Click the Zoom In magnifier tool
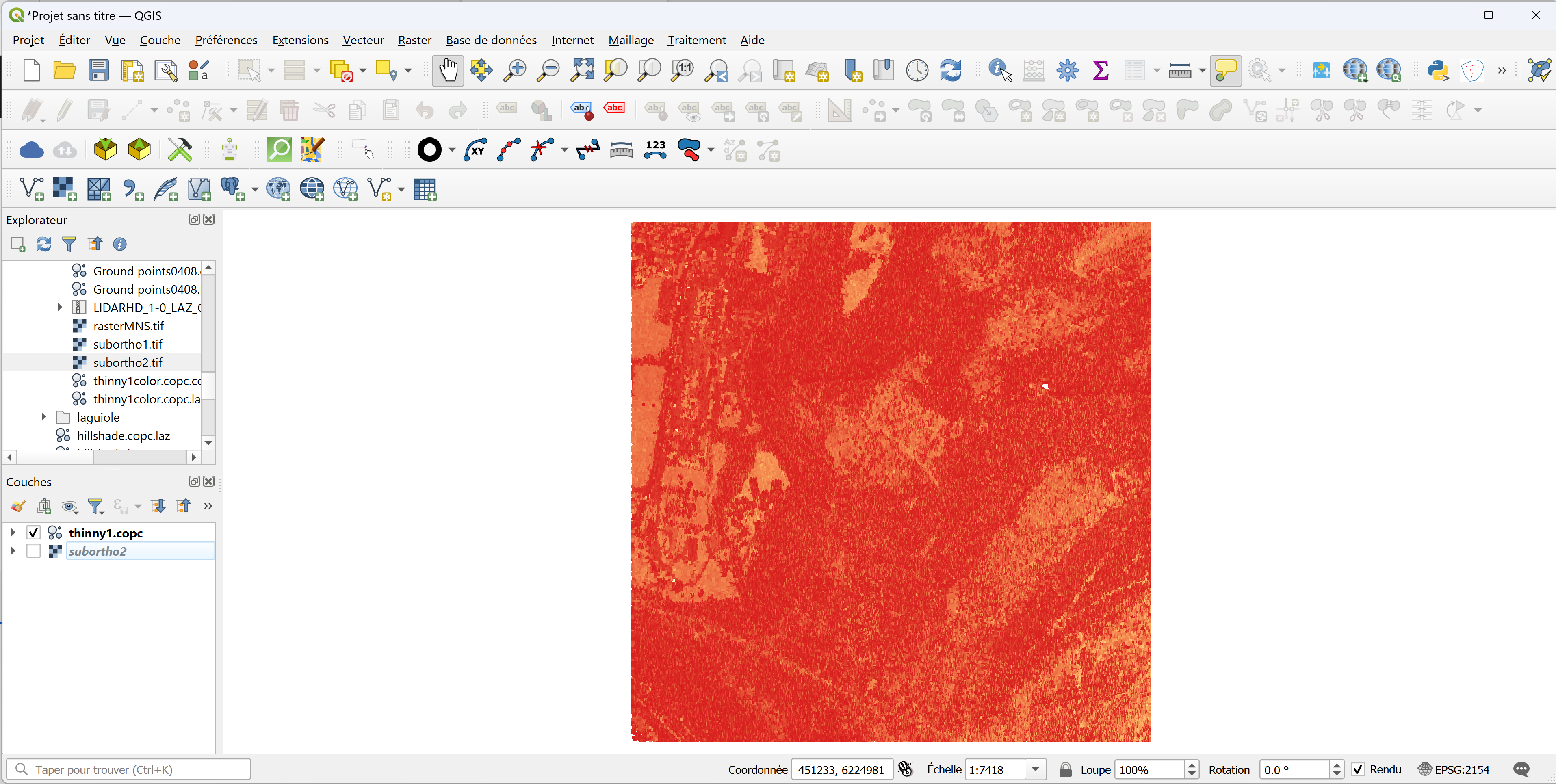 coord(515,71)
